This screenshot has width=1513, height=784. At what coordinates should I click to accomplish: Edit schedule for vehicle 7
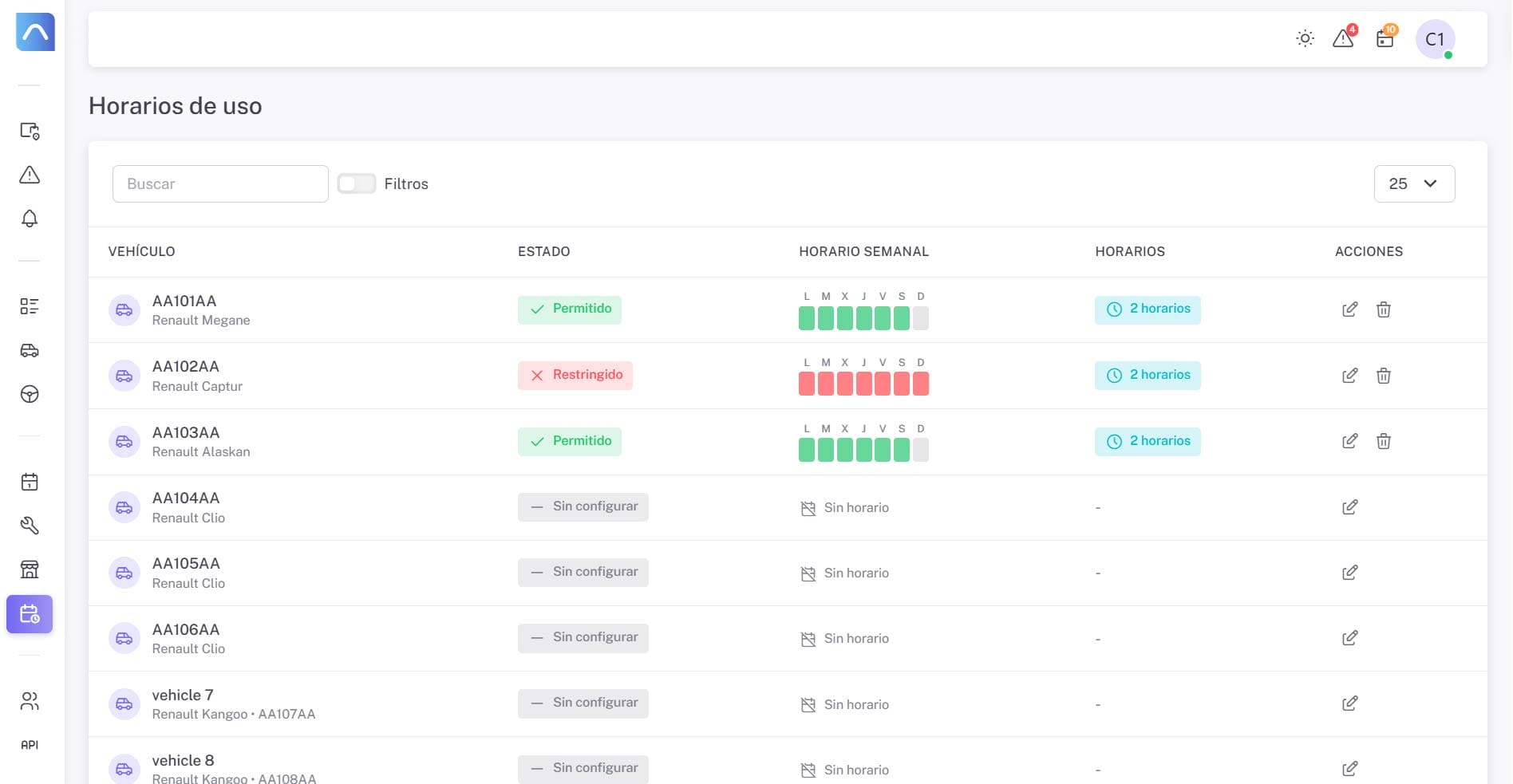coord(1350,703)
